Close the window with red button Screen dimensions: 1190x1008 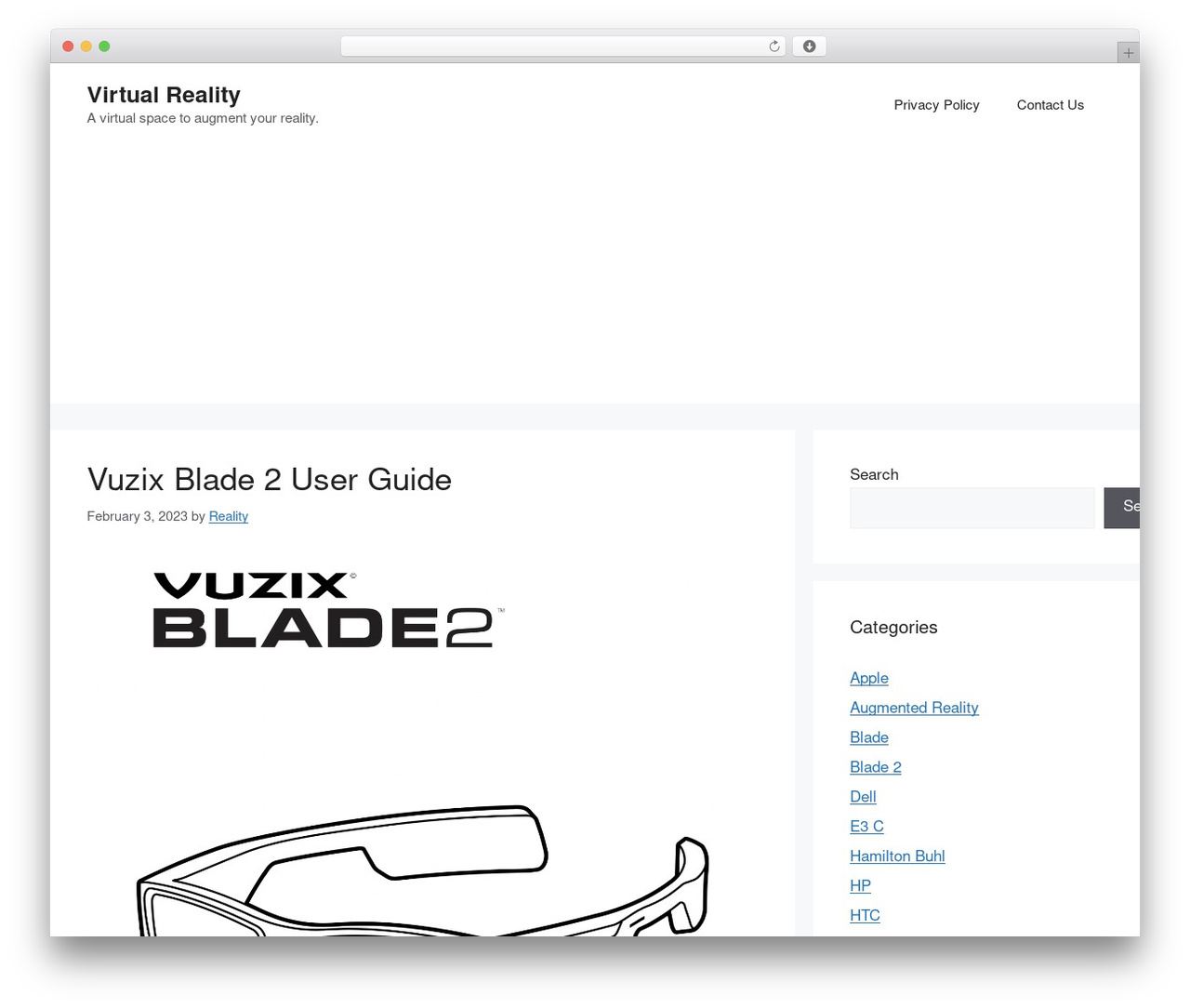68,46
